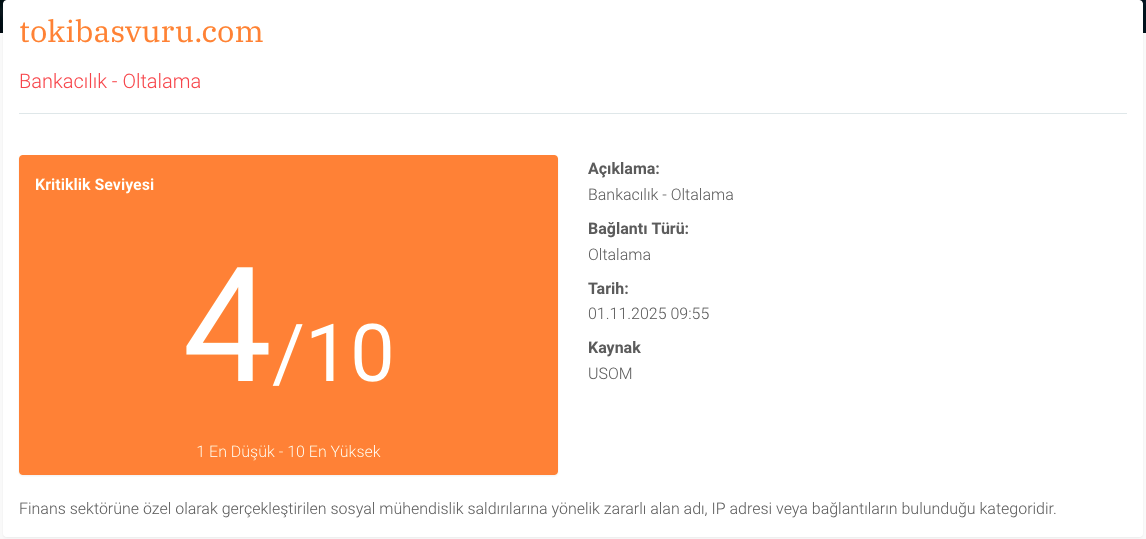
Task: Click the Tarih label
Action: point(608,288)
